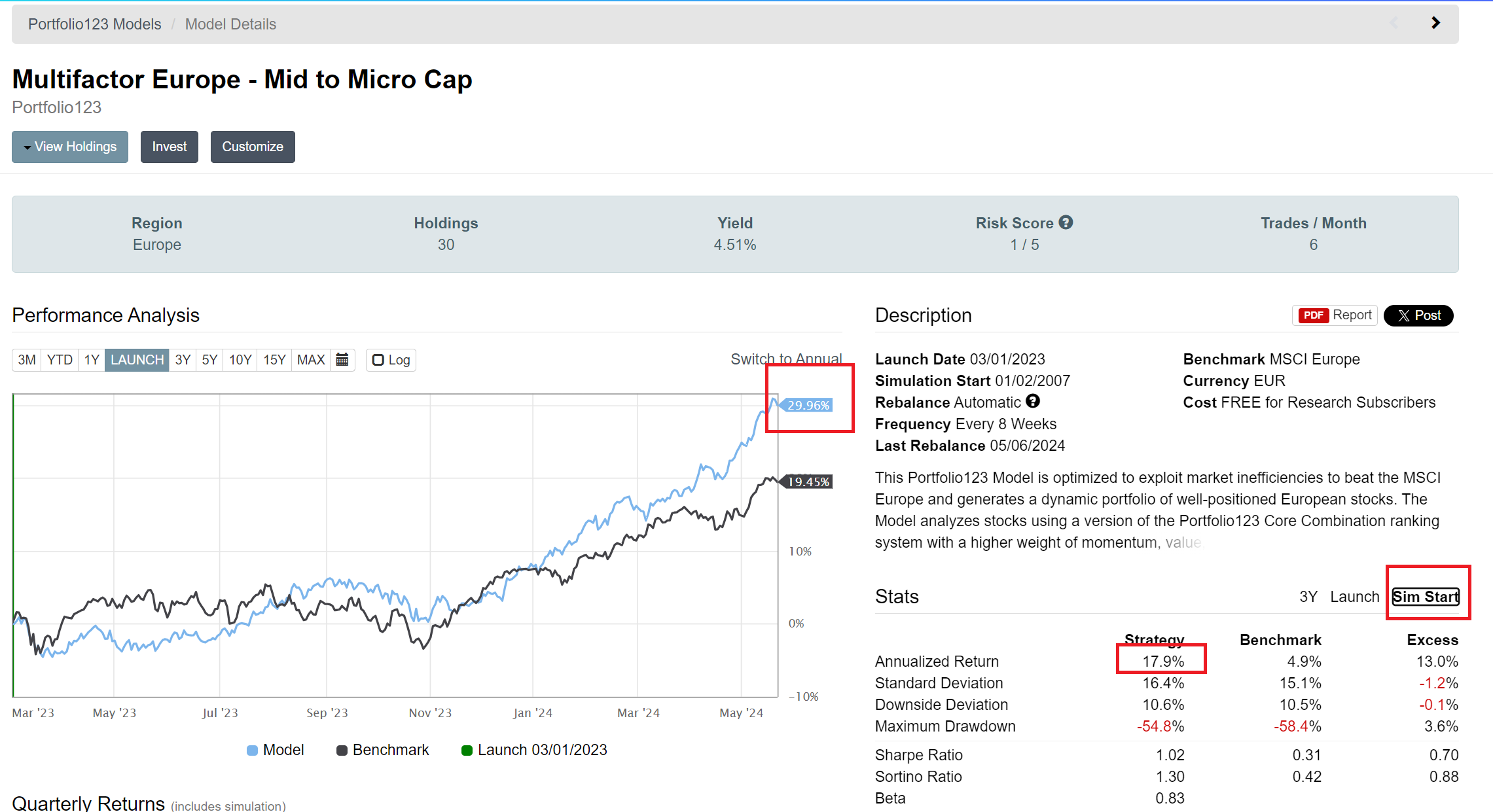Image resolution: width=1493 pixels, height=812 pixels.
Task: Click the Rebalance Automatic help icon
Action: click(1033, 401)
